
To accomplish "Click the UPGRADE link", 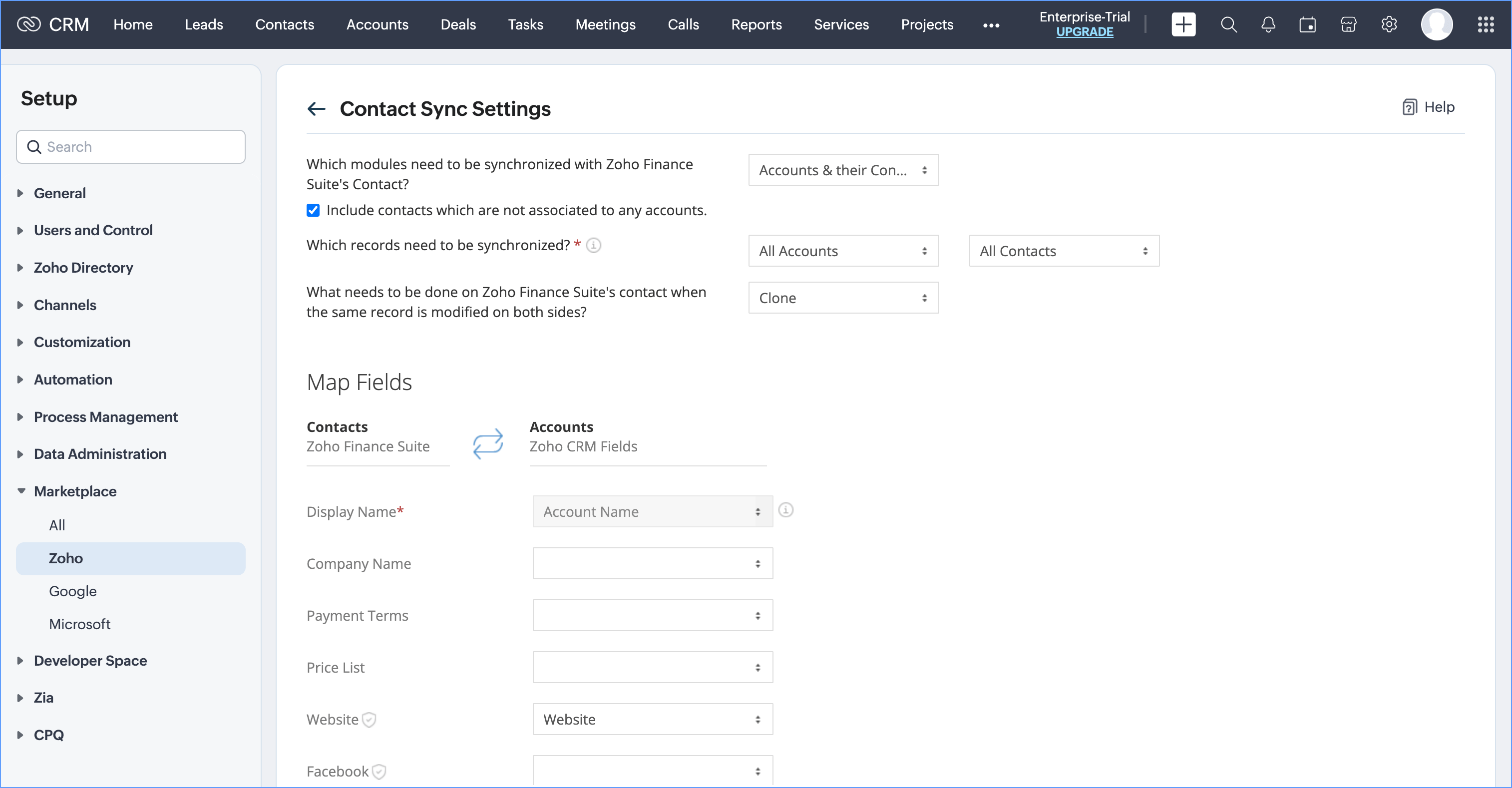I will [x=1084, y=31].
